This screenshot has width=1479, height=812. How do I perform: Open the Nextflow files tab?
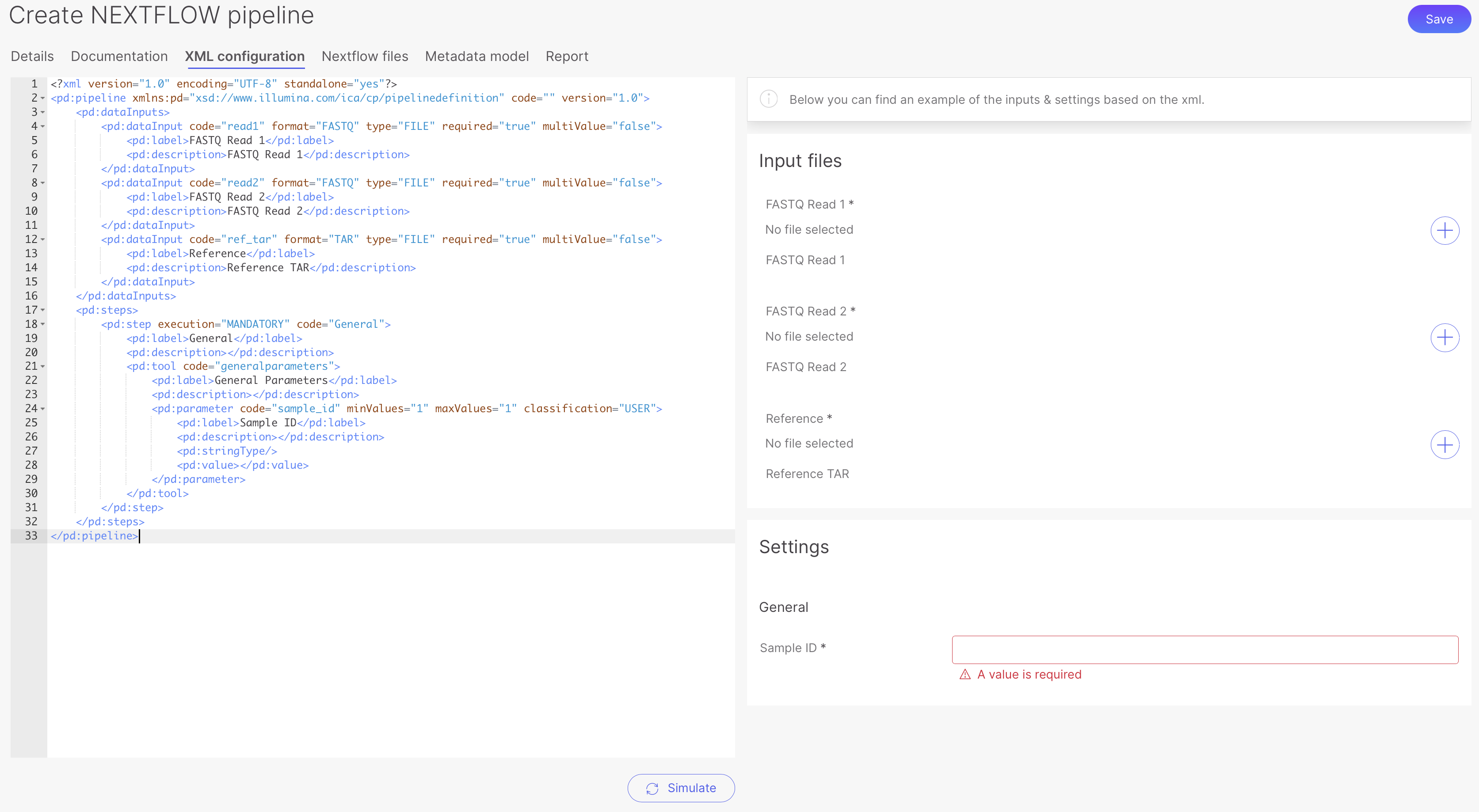click(x=365, y=56)
